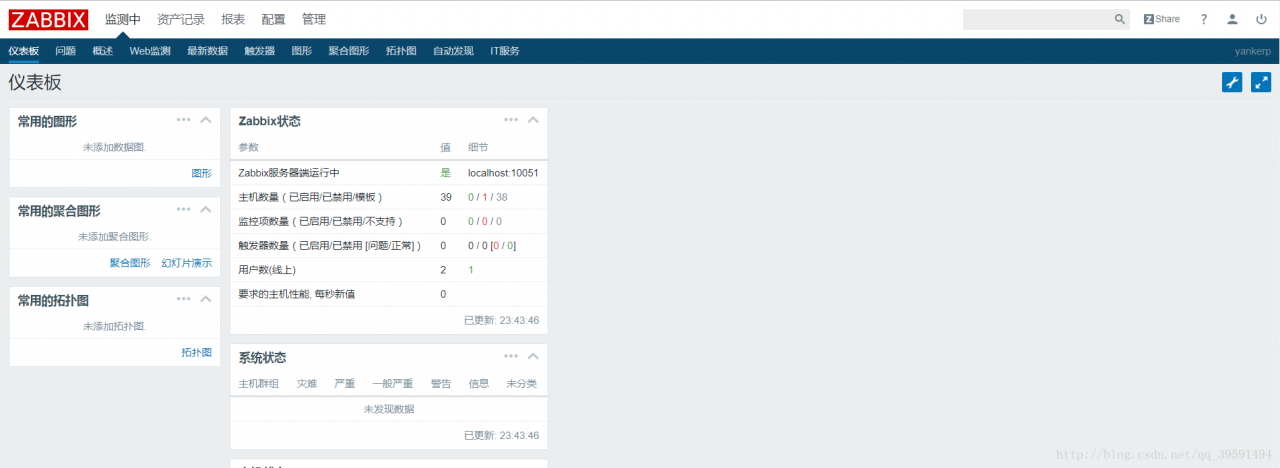The height and width of the screenshot is (468, 1280).
Task: Go to the IT服务 submenu tab
Action: [505, 51]
